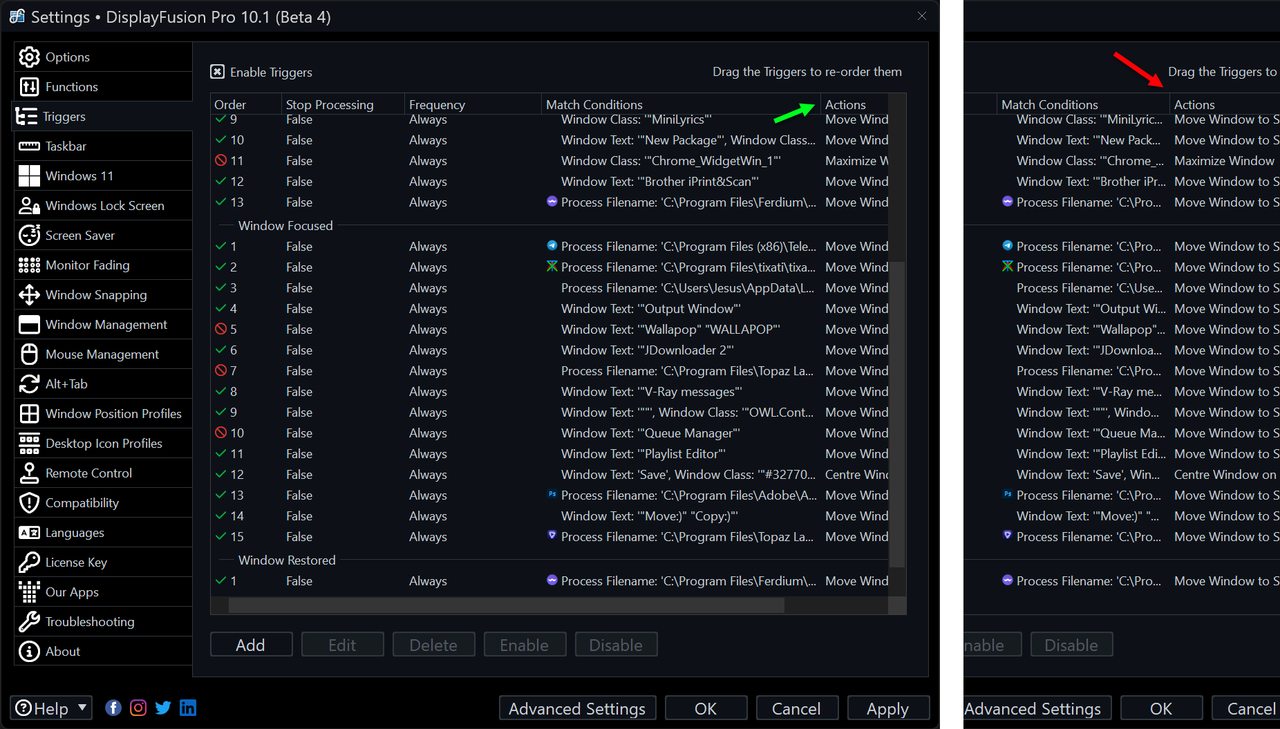Open Window Snapping settings
The height and width of the screenshot is (729, 1280).
102,295
